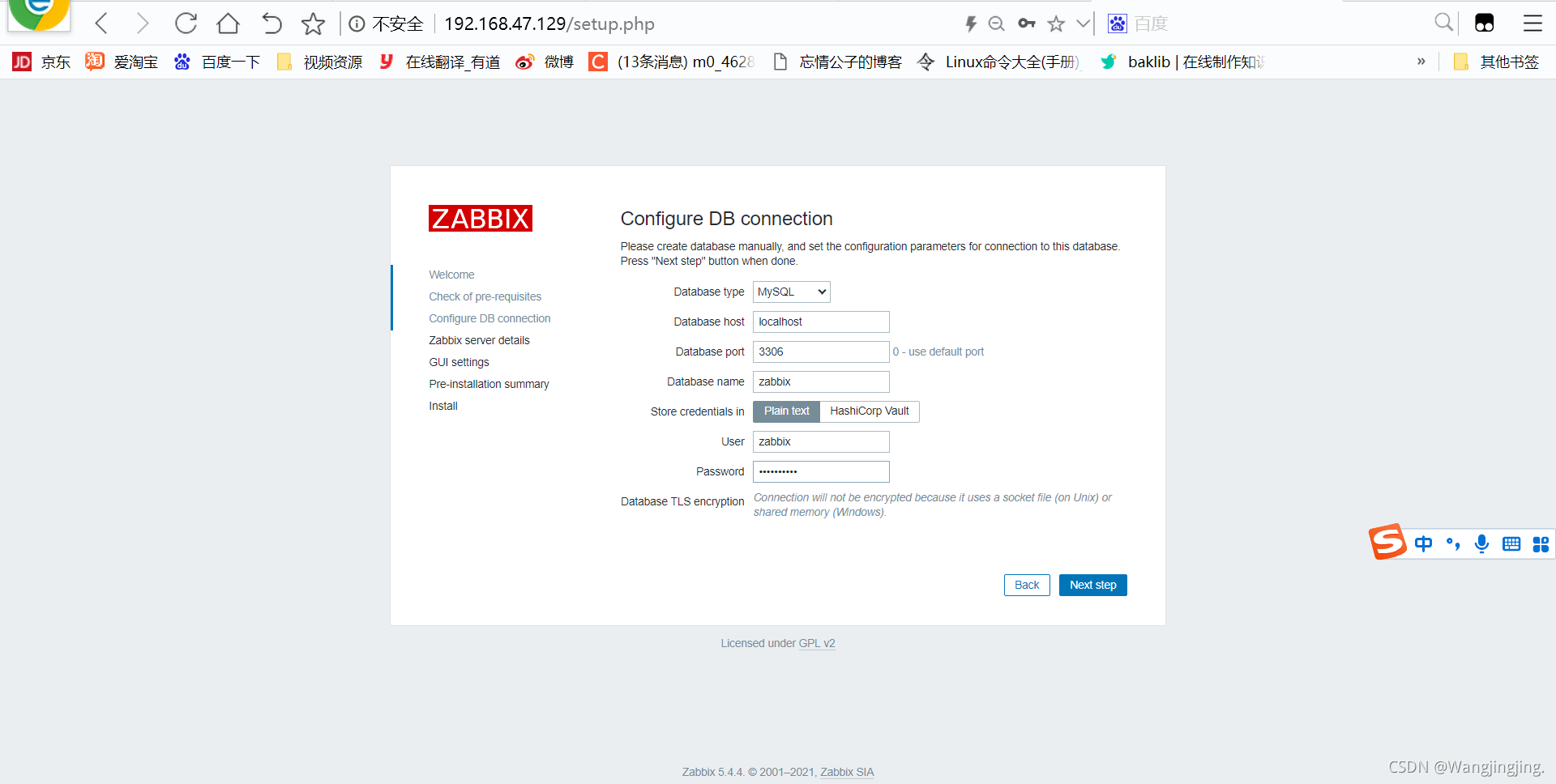Open the 在线翻译_有道 bookmark
The image size is (1556, 784).
click(439, 62)
